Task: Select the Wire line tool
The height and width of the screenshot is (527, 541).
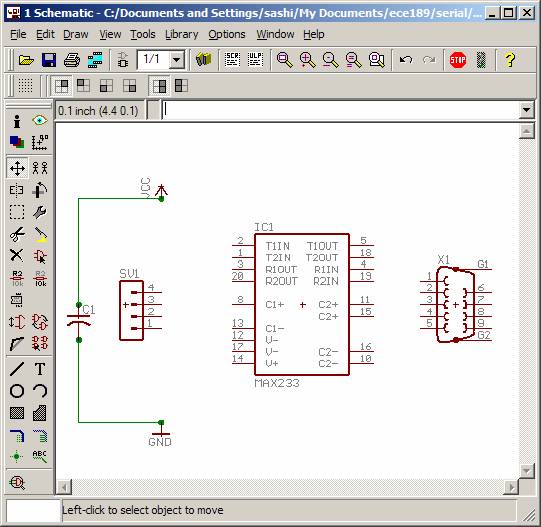Action: (x=17, y=369)
